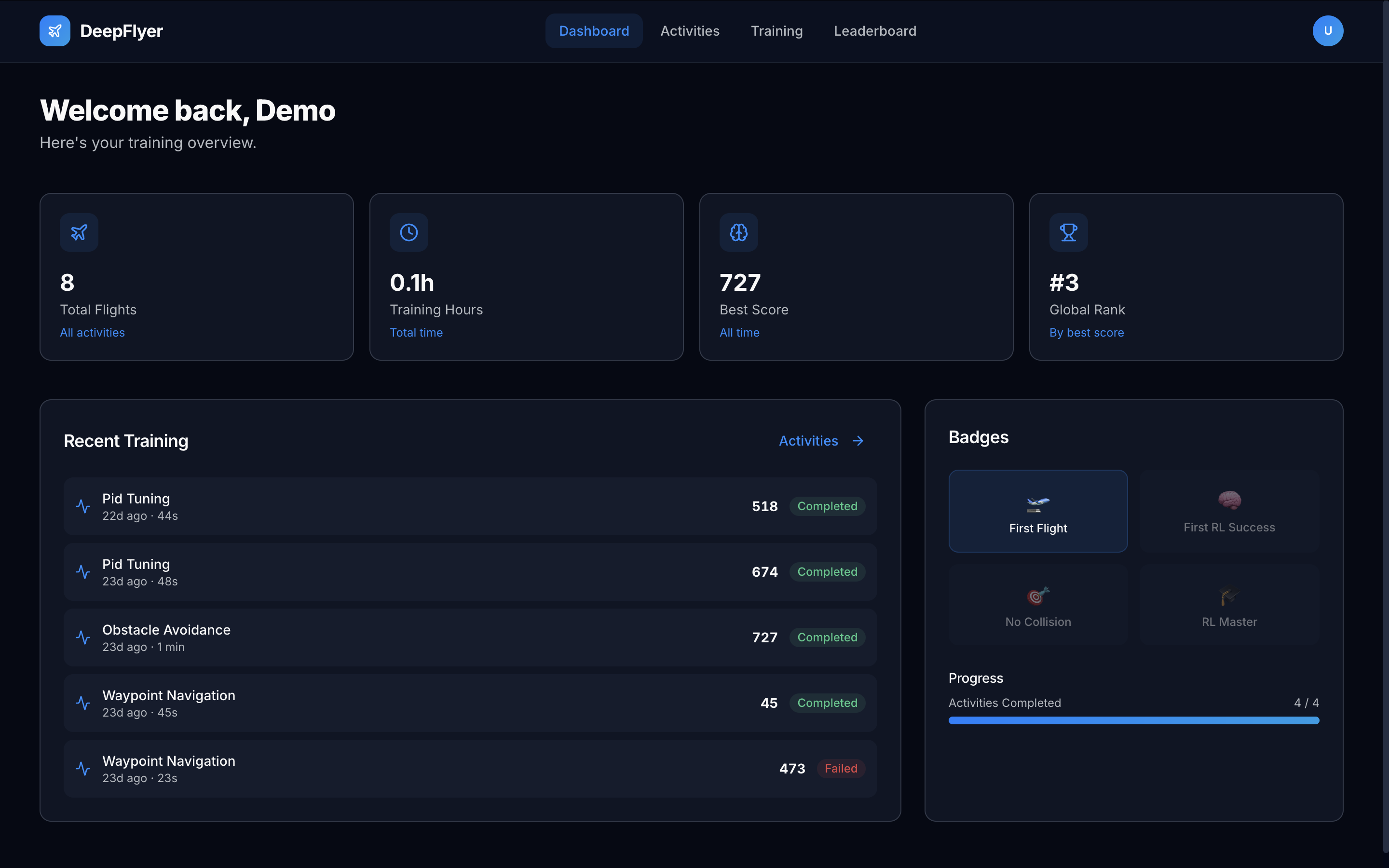This screenshot has width=1389, height=868.
Task: Click the Failed status badge
Action: point(841,768)
